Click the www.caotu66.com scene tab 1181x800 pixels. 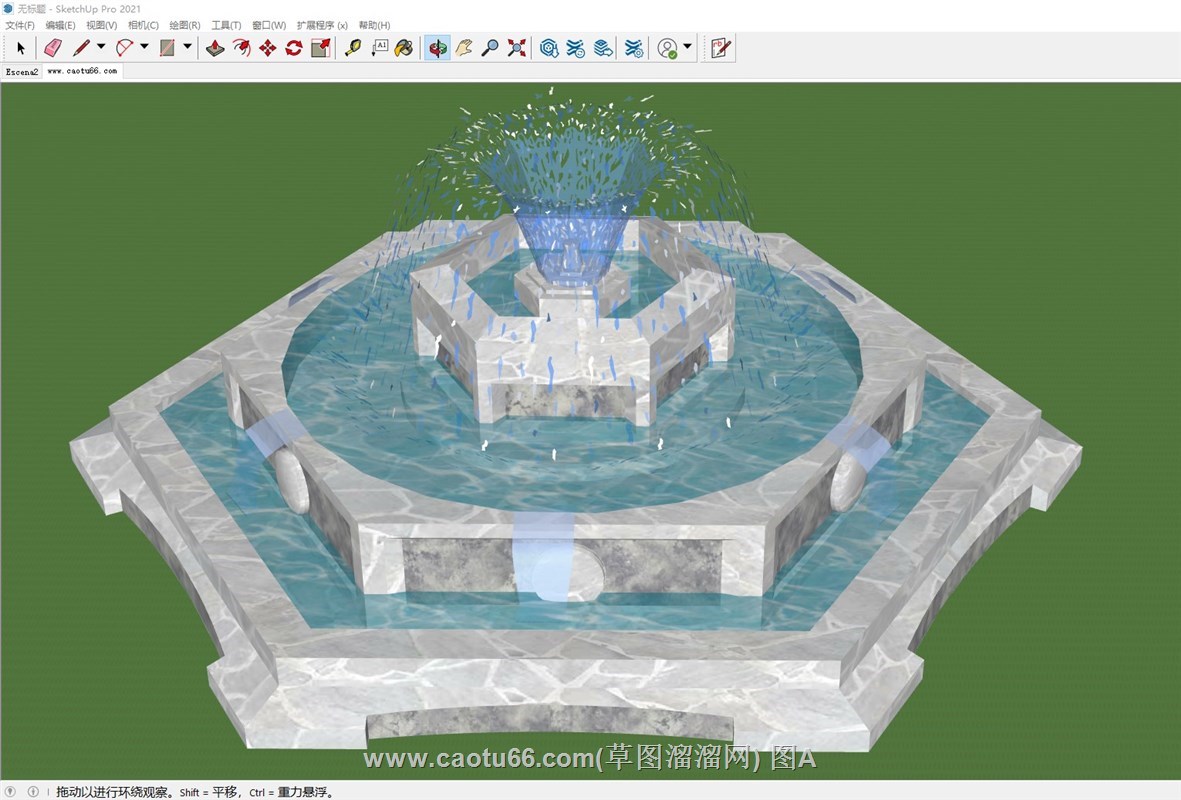82,72
